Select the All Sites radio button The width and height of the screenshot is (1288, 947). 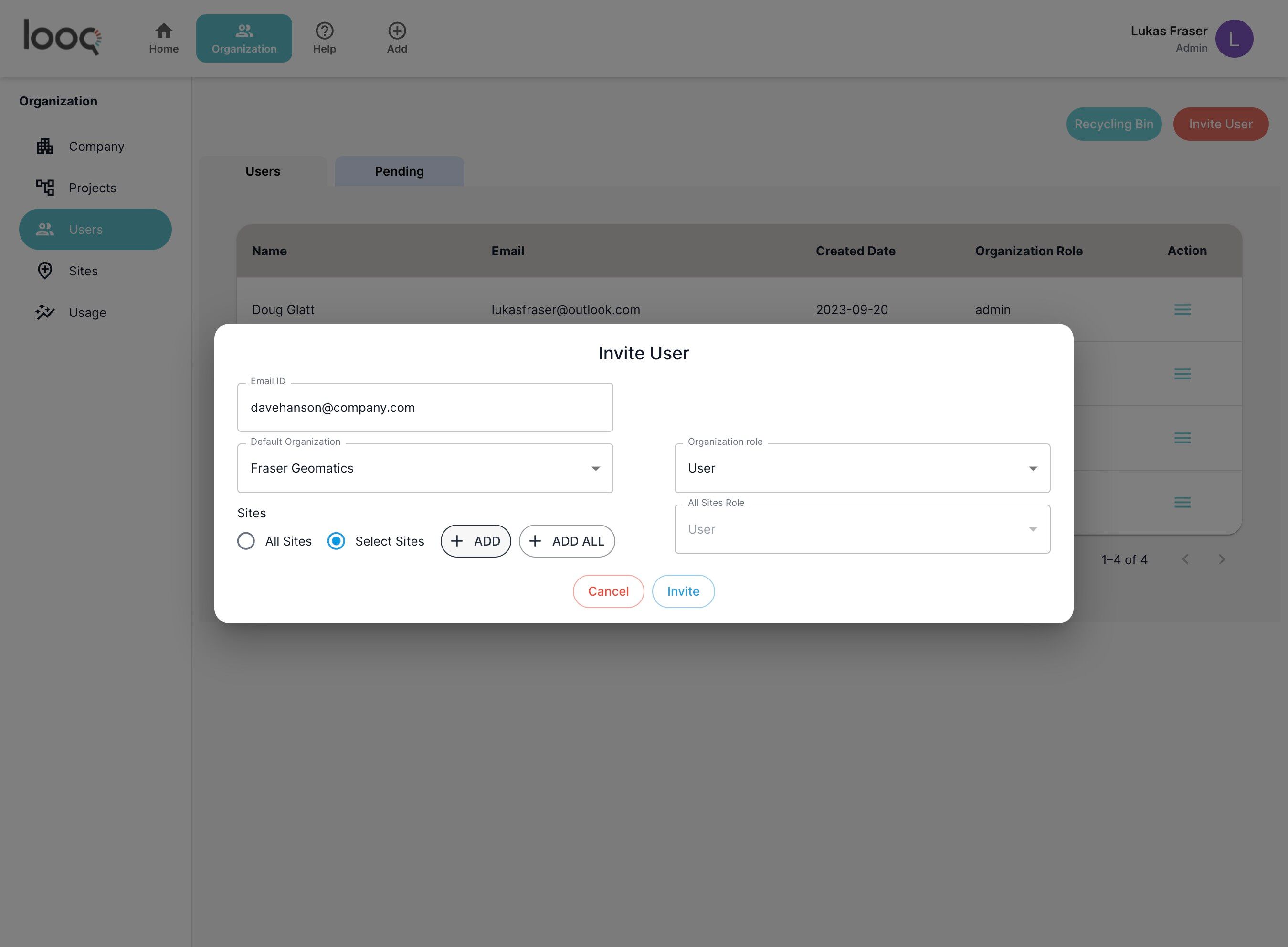[x=246, y=541]
